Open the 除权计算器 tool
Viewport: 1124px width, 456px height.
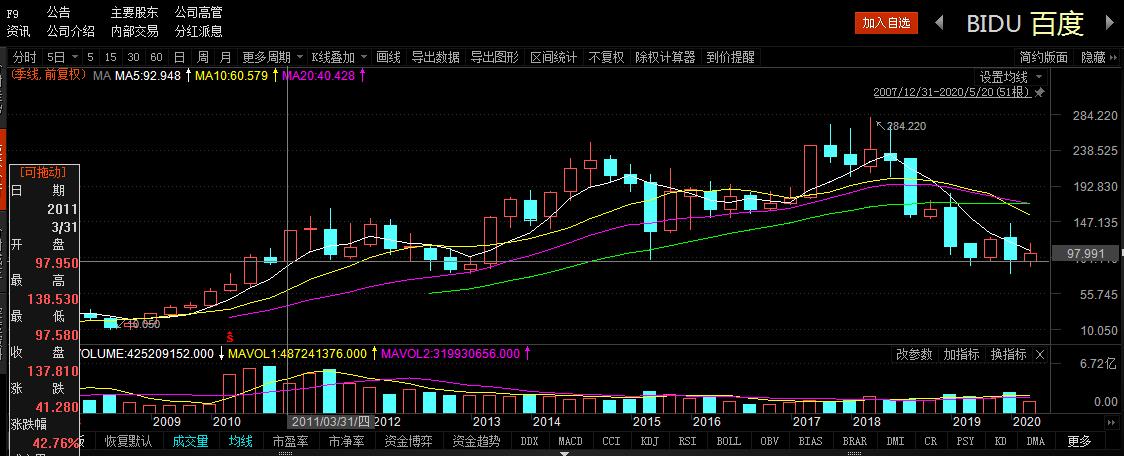coord(665,57)
